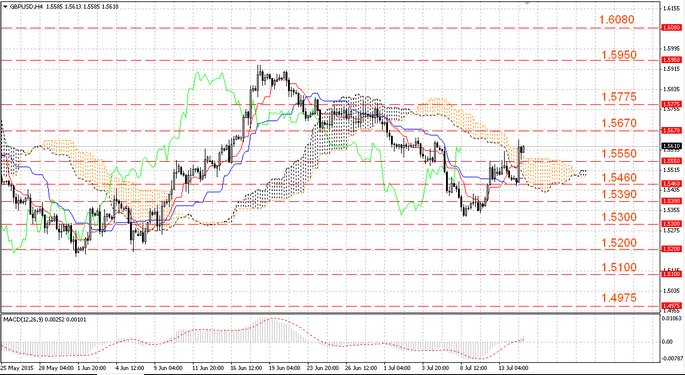This screenshot has width=685, height=375.
Task: Select the red 1.5775 price tag on axis
Action: (671, 104)
